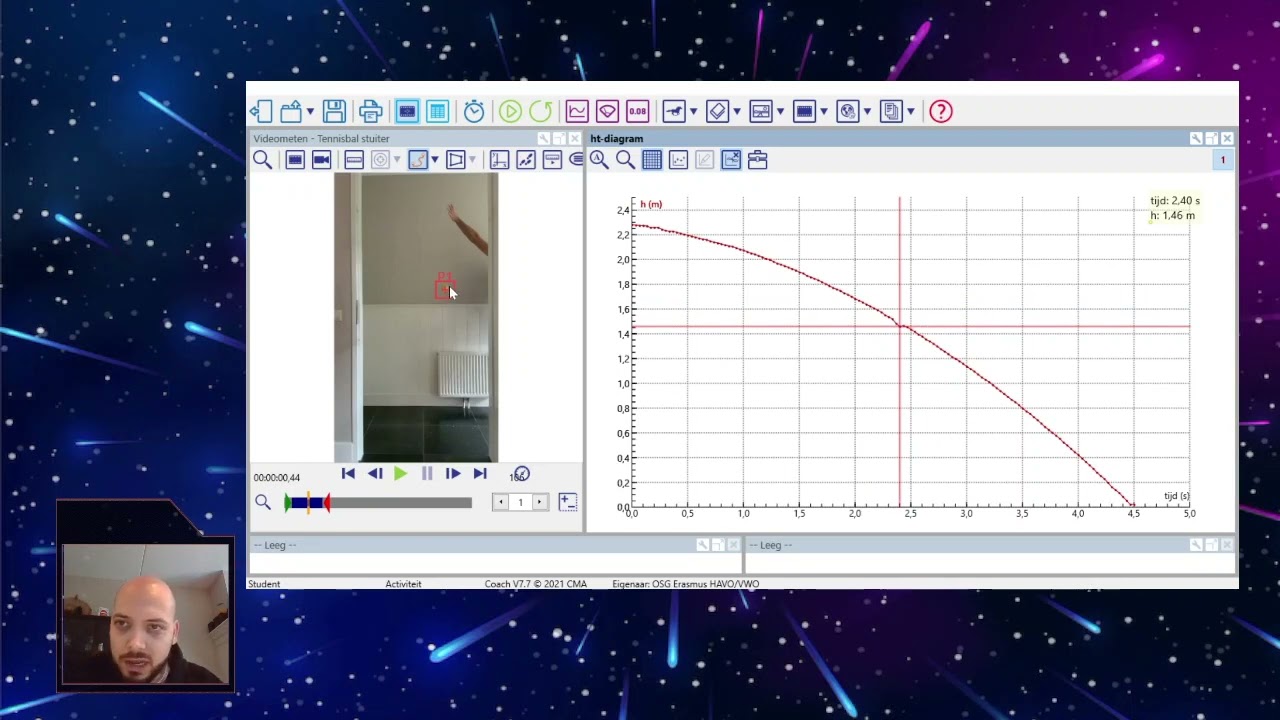Click the wrench icon in Videometen title bar
The image size is (1280, 720).
point(544,139)
